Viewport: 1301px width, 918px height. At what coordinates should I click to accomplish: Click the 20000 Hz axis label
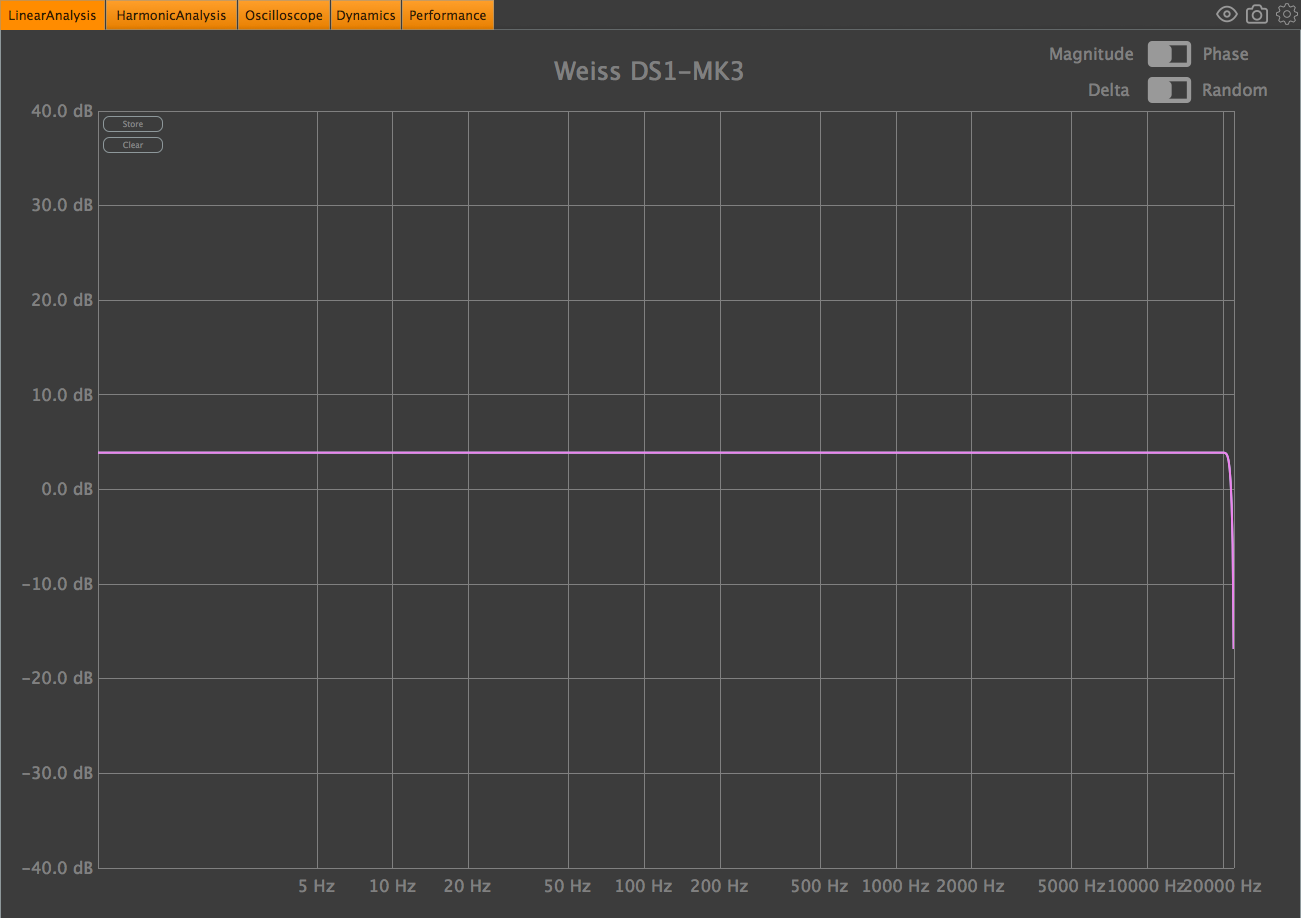1223,886
